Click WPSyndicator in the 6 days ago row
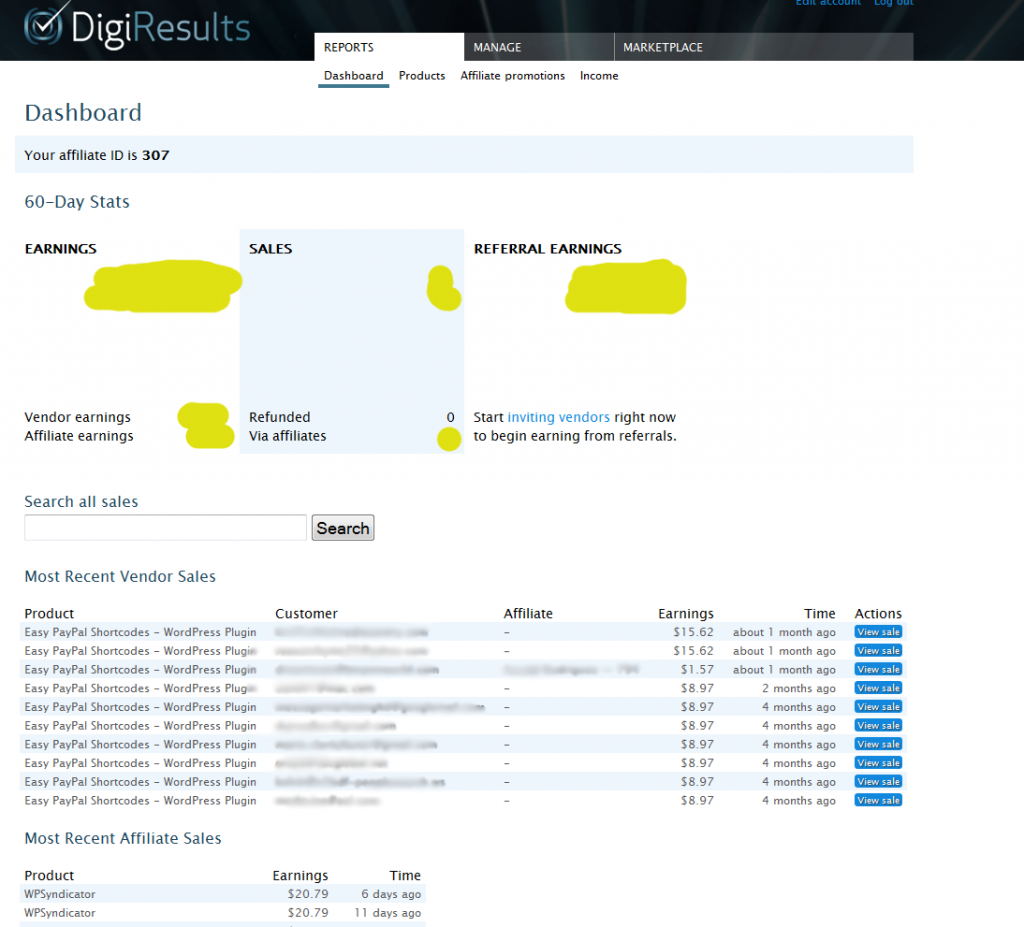 pyautogui.click(x=60, y=894)
